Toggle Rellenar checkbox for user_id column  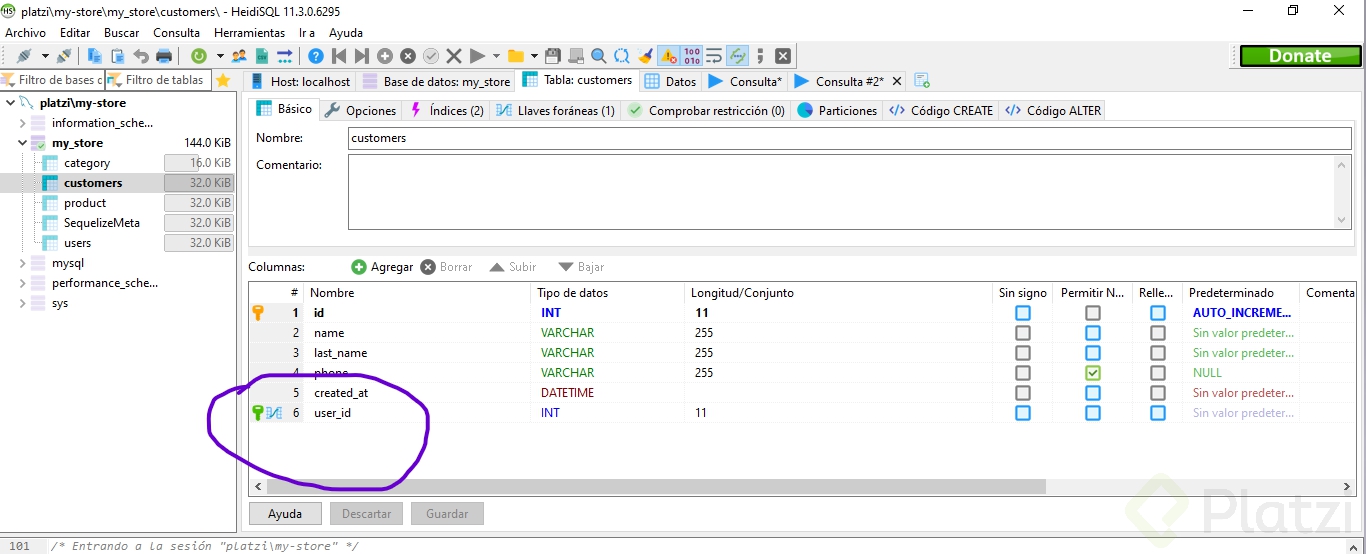click(x=1157, y=413)
